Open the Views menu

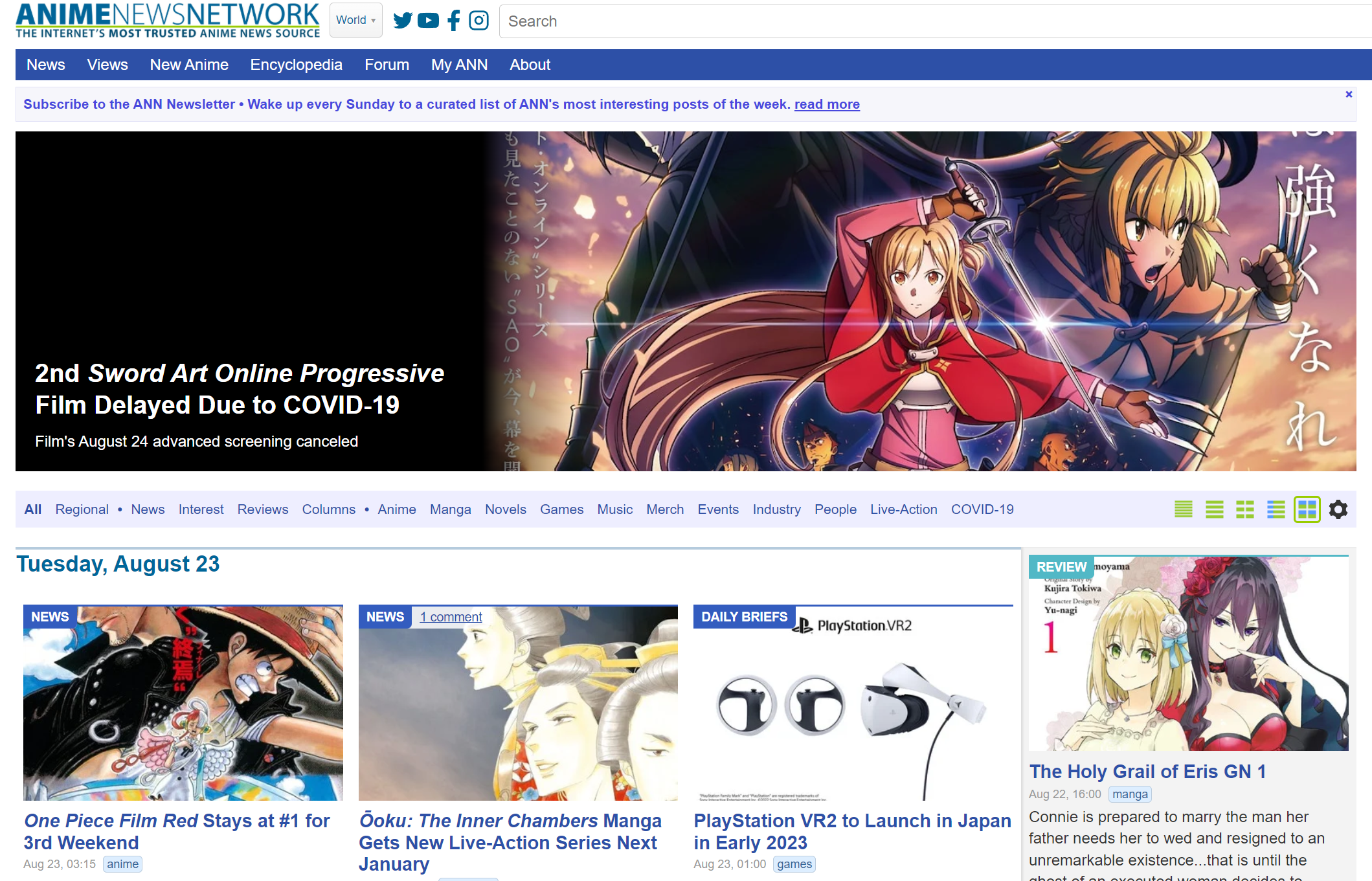107,65
